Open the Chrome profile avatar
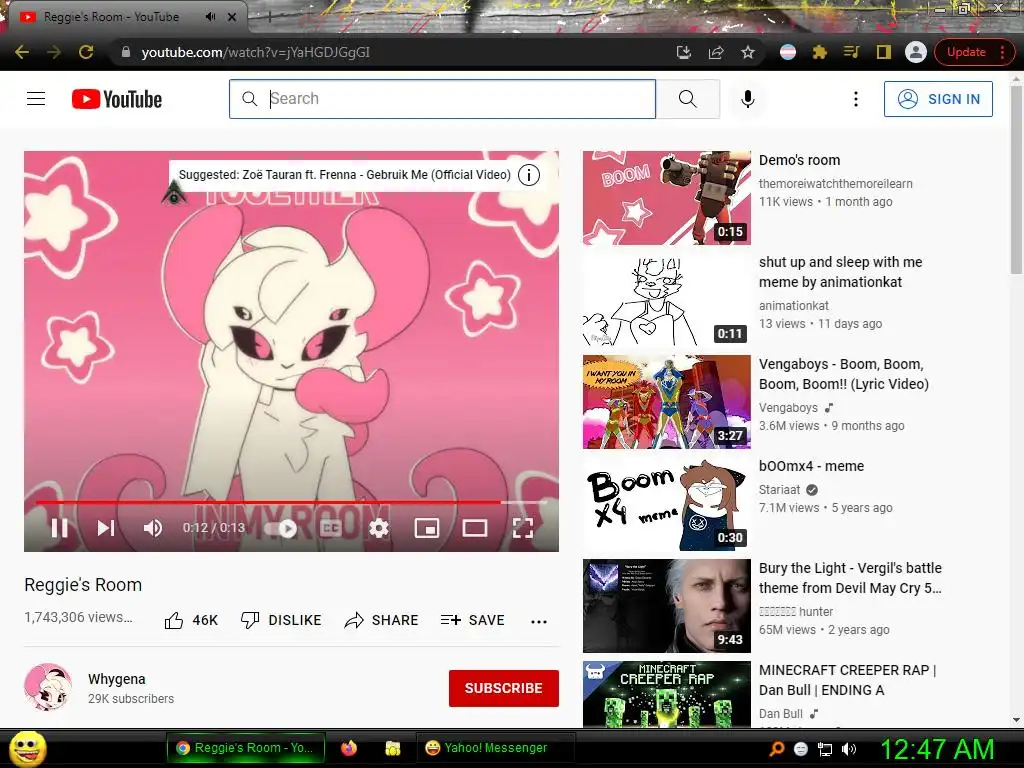This screenshot has width=1024, height=768. [x=916, y=52]
